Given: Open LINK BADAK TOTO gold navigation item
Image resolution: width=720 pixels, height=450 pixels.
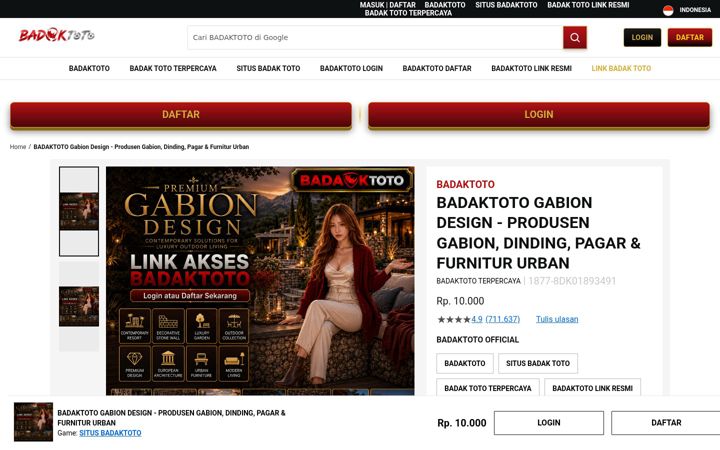Looking at the screenshot, I should tap(621, 68).
